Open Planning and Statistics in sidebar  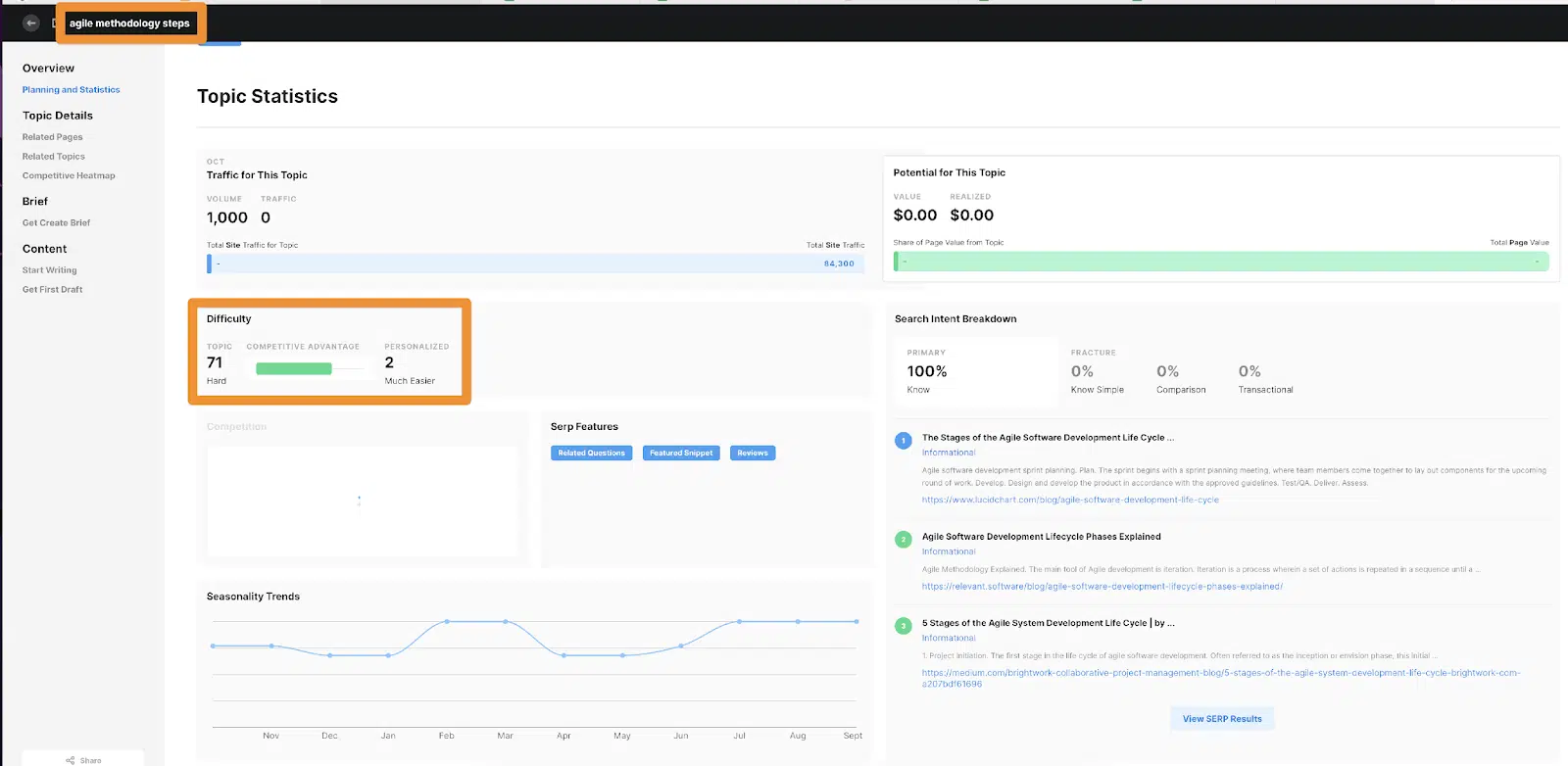(71, 90)
